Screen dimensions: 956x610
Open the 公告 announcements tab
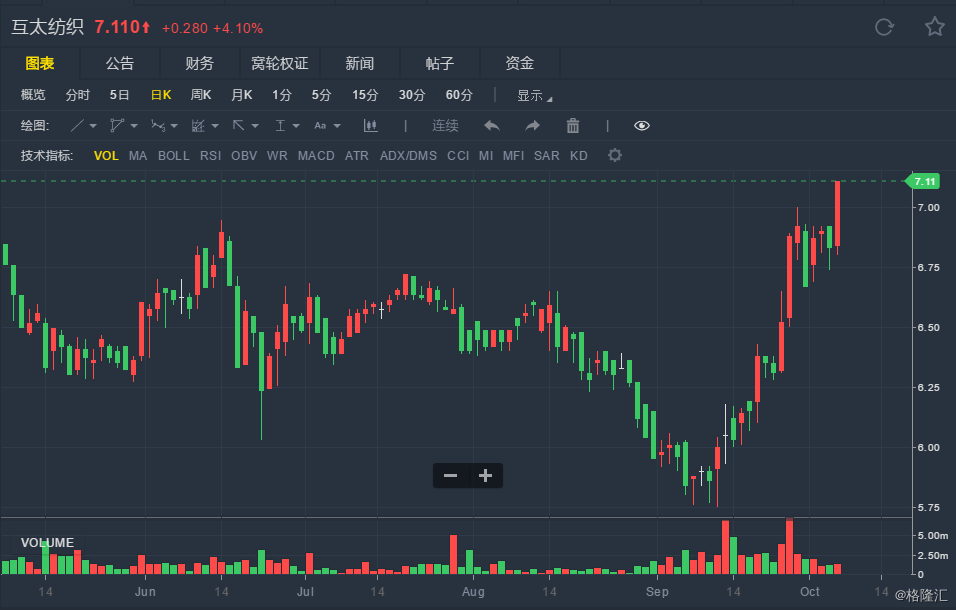(x=120, y=63)
